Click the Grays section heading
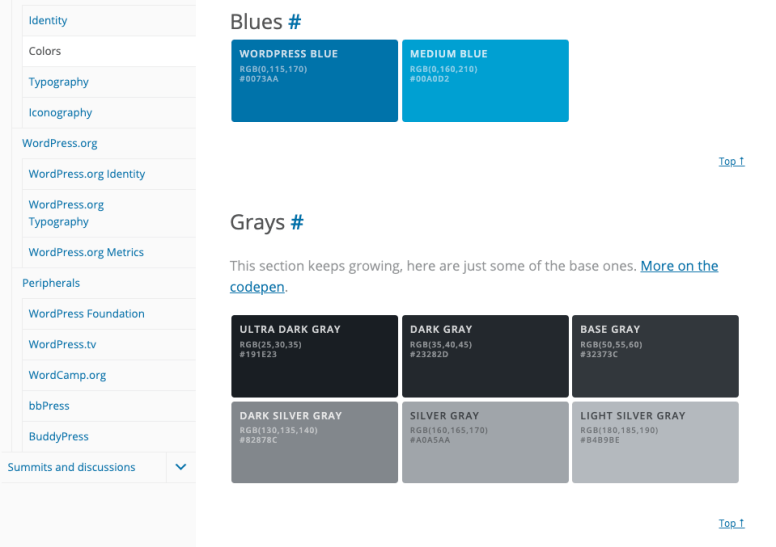Image resolution: width=776 pixels, height=547 pixels. tap(257, 222)
